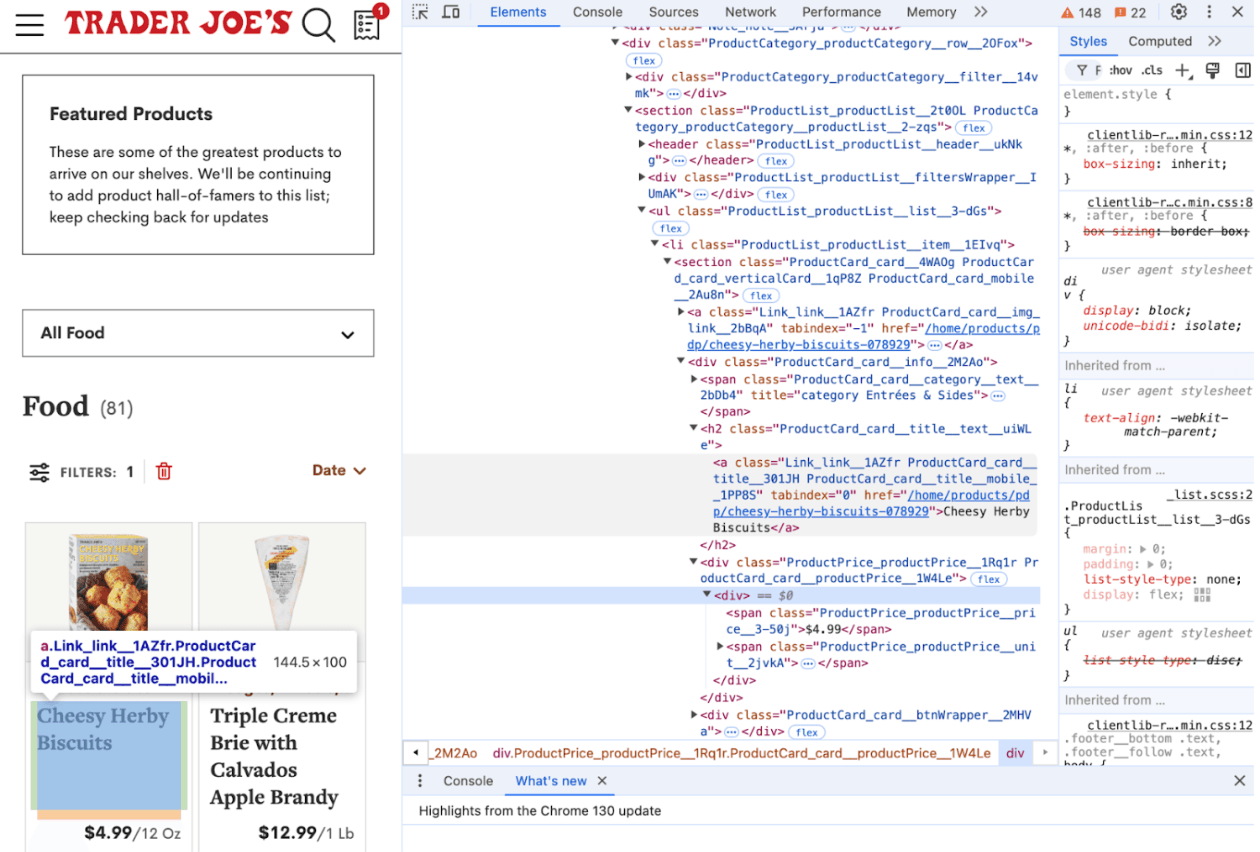Expand the All Food category dropdown
The height and width of the screenshot is (852, 1260).
click(198, 333)
